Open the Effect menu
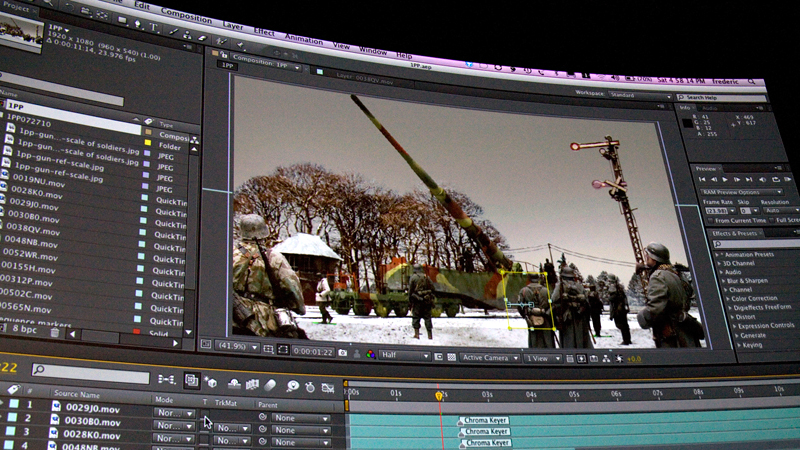The height and width of the screenshot is (450, 800). pyautogui.click(x=264, y=32)
